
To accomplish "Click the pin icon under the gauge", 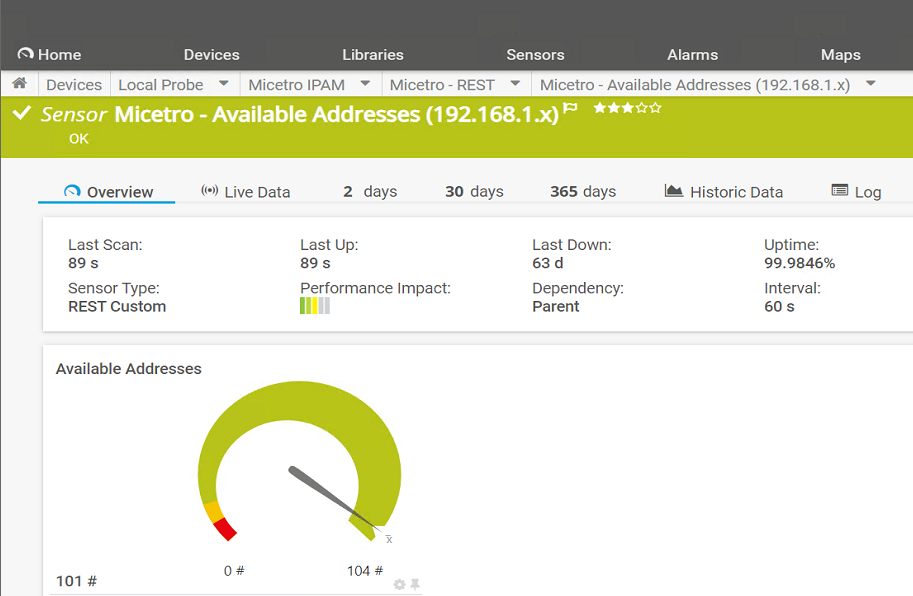I will tap(414, 584).
